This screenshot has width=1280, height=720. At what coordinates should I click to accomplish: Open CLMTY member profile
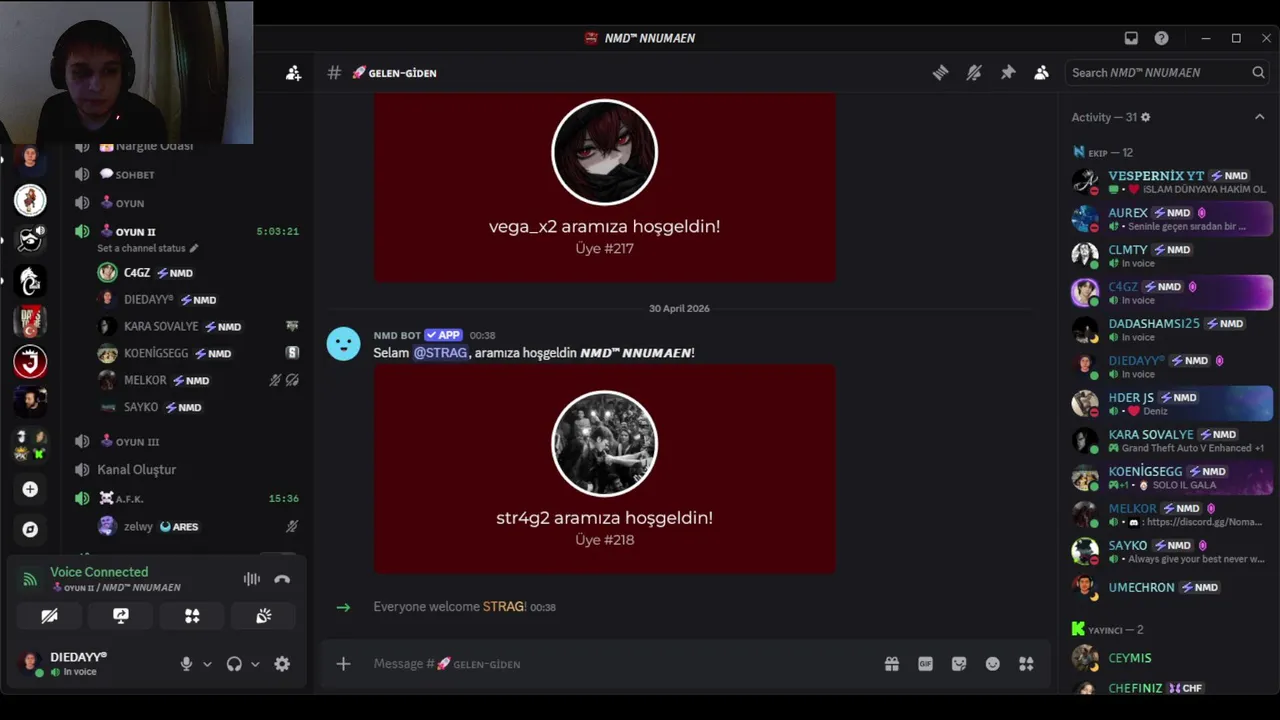(1169, 255)
